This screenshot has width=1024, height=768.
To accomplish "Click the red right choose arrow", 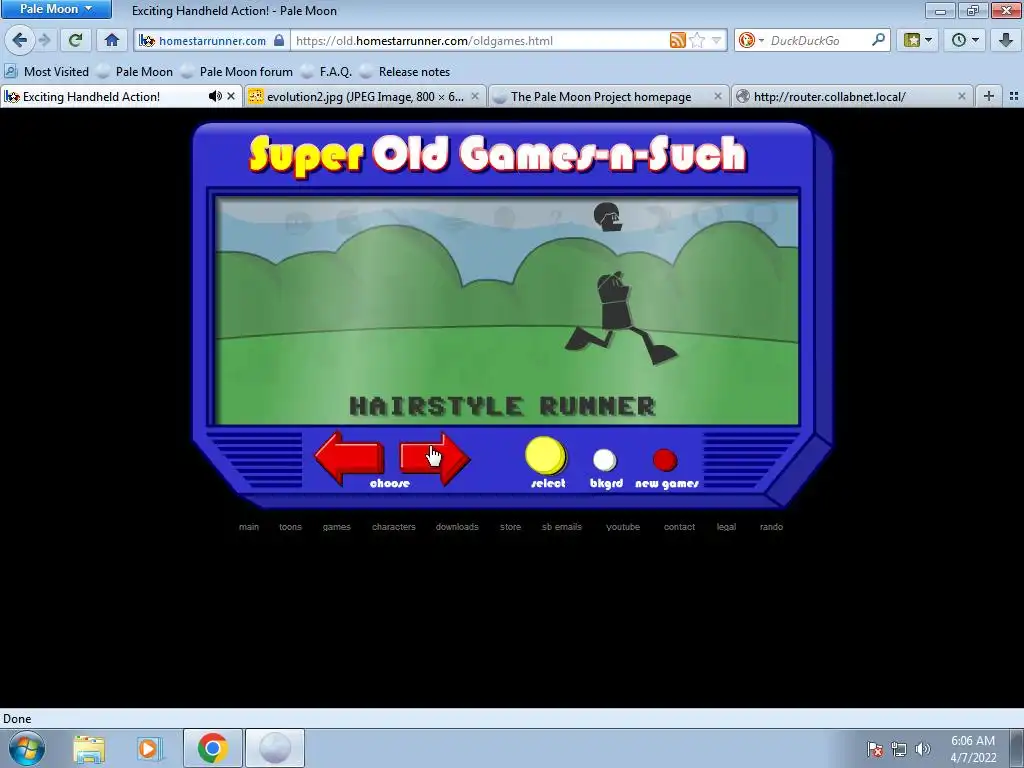I will click(435, 458).
